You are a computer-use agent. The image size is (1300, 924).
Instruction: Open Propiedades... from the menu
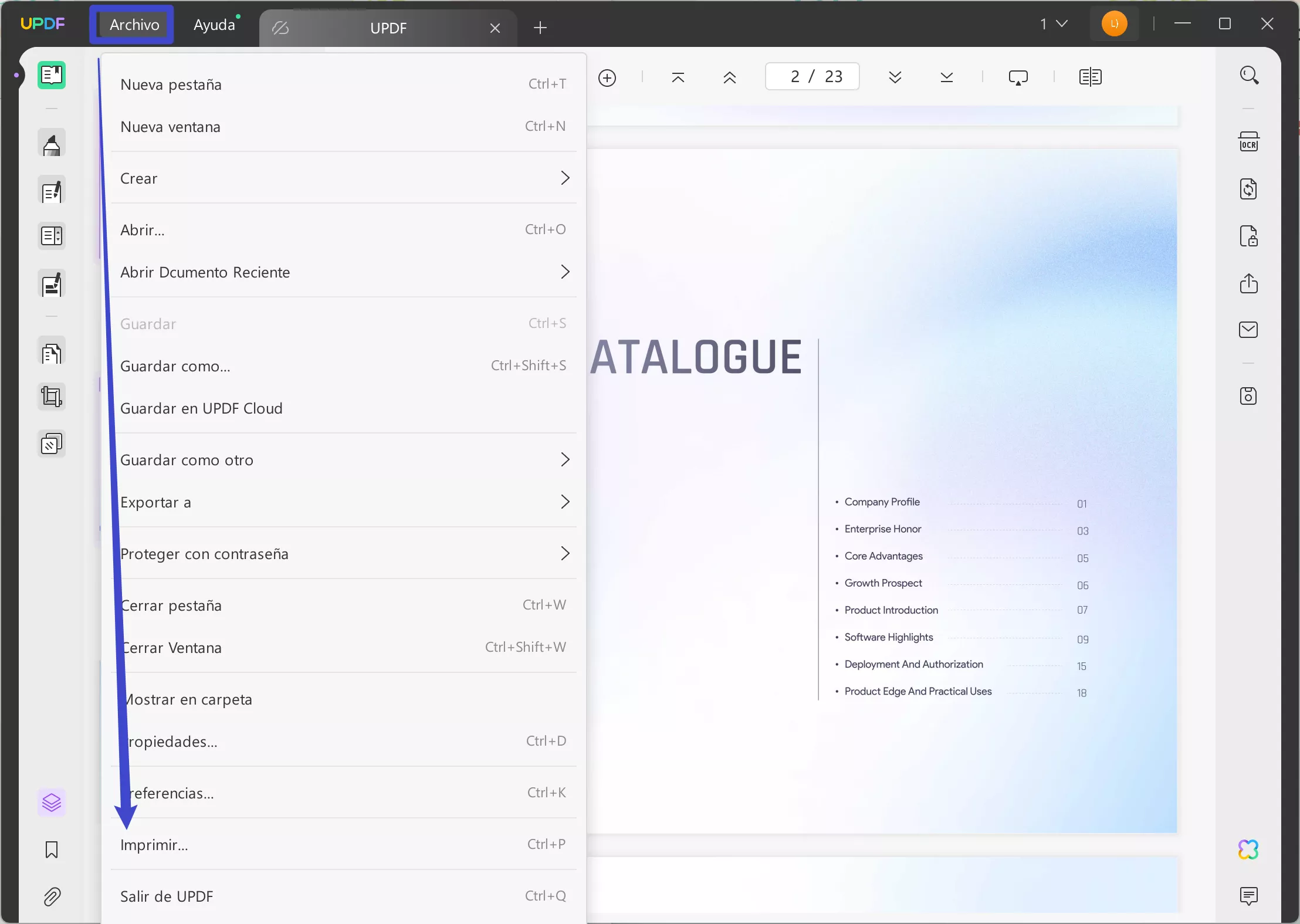(344, 742)
